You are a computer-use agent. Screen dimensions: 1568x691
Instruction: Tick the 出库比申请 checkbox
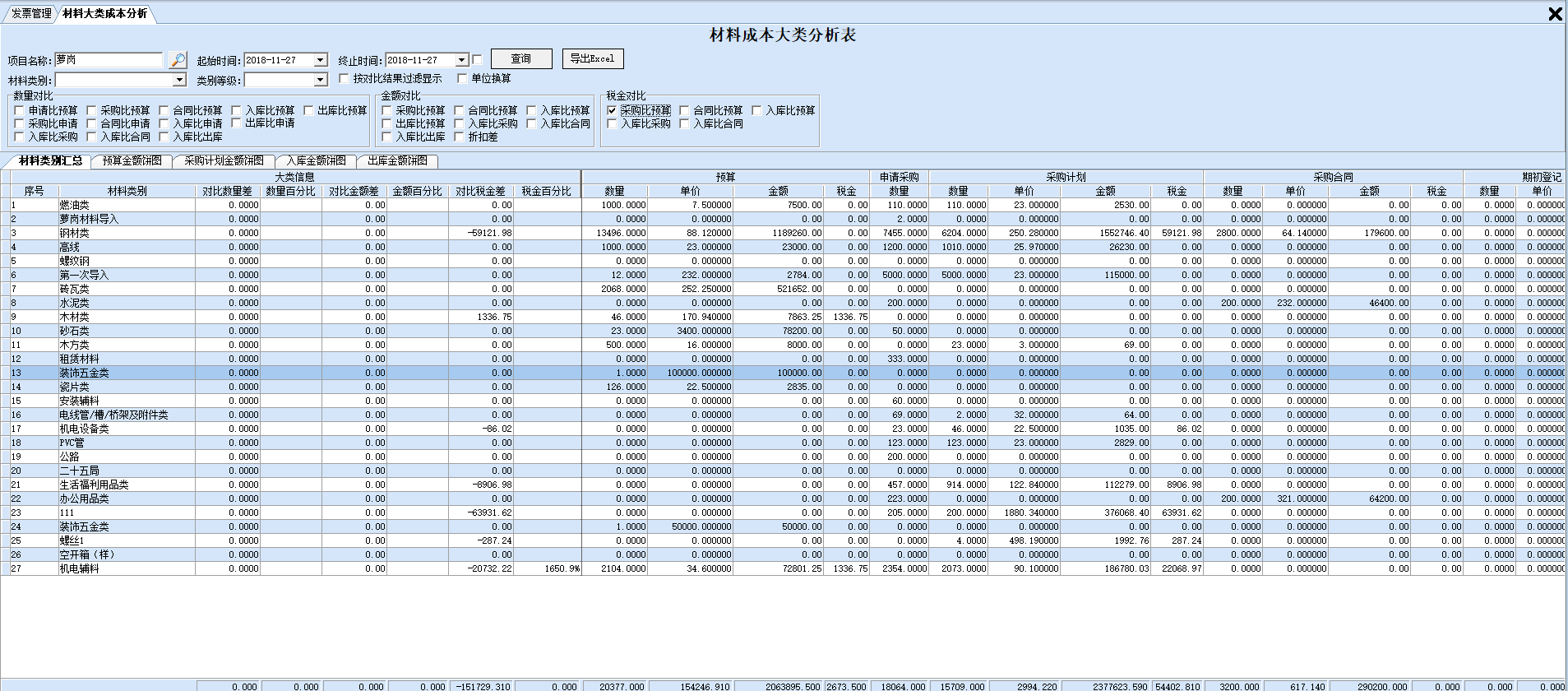[236, 123]
